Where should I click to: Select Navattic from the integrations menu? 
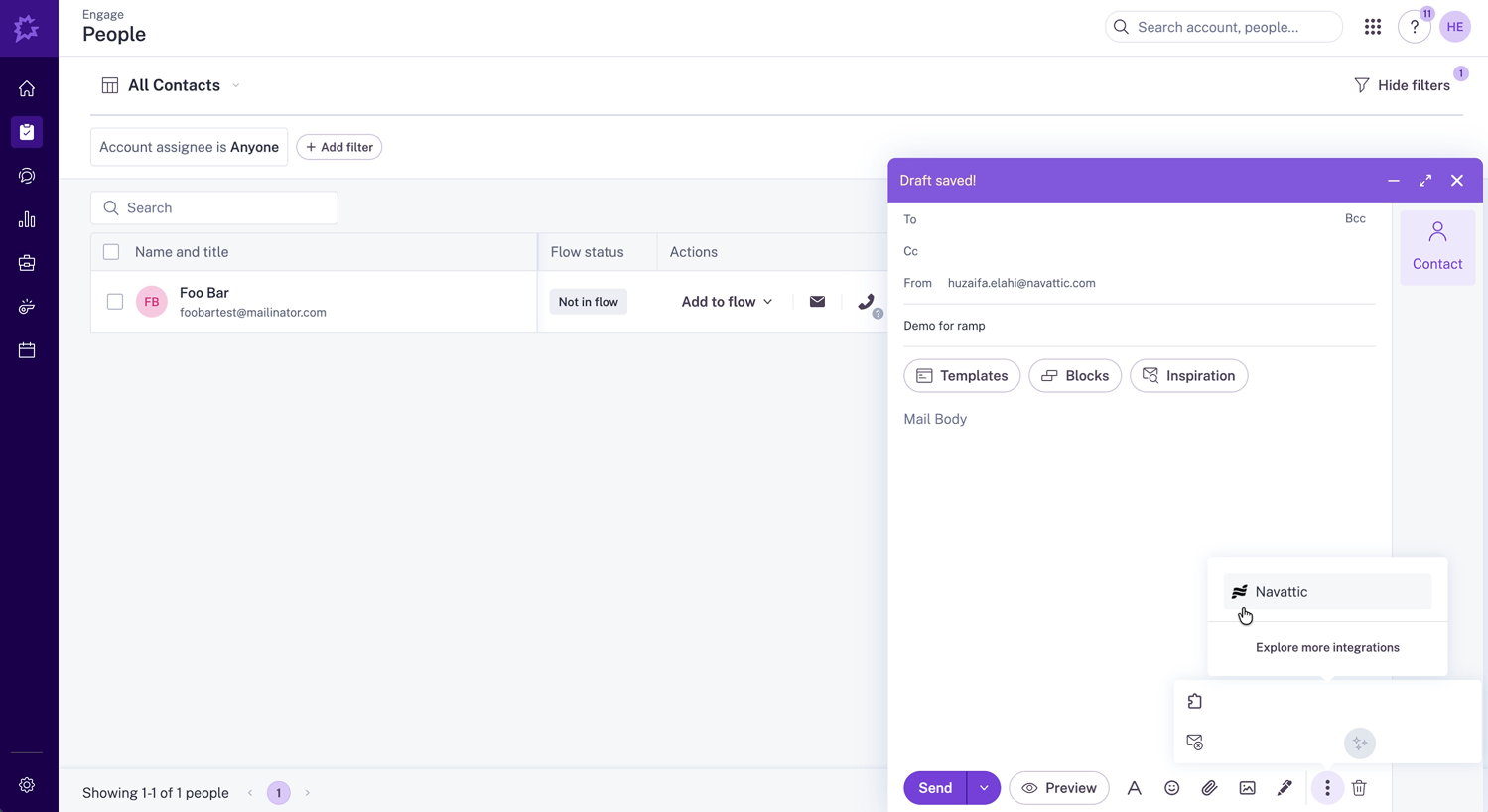(x=1281, y=591)
